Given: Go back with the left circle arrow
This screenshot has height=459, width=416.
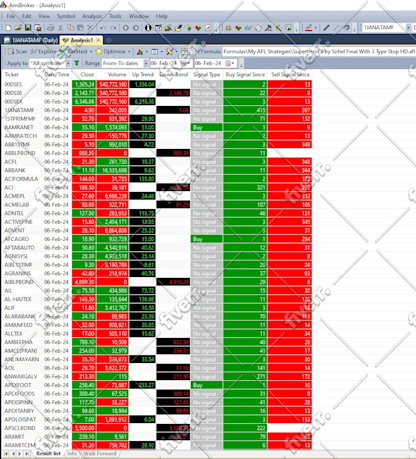Looking at the screenshot, I should [126, 28].
